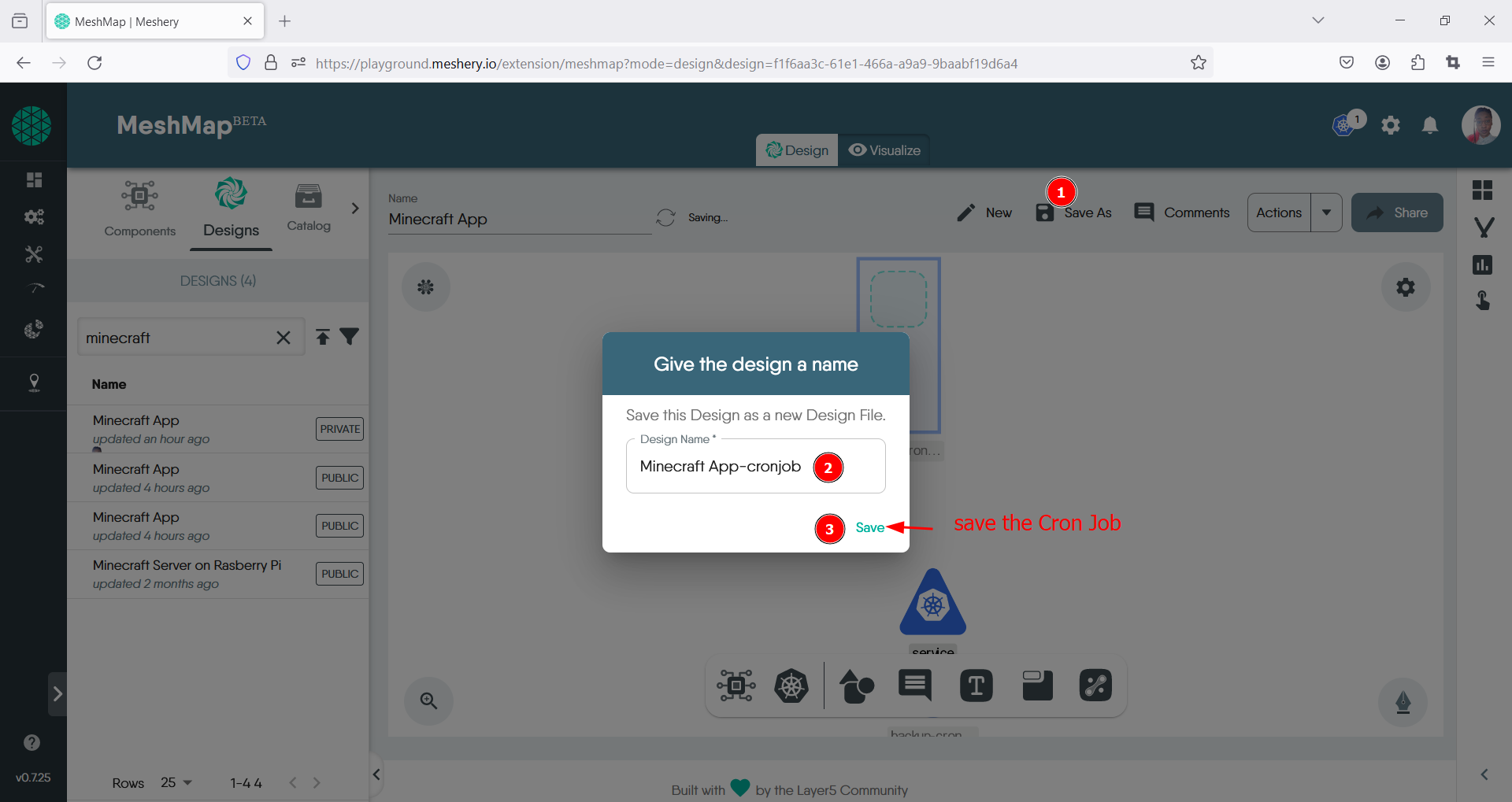Click the Kubernetes helm icon in canvas toolbar
Image resolution: width=1512 pixels, height=802 pixels.
[x=791, y=686]
